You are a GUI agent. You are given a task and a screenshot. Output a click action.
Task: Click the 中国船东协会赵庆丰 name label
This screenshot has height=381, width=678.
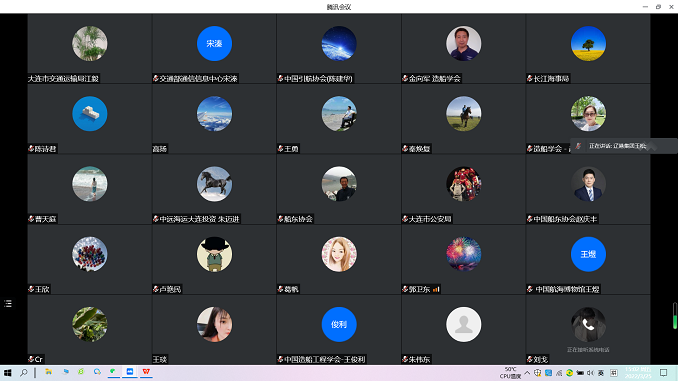click(565, 219)
